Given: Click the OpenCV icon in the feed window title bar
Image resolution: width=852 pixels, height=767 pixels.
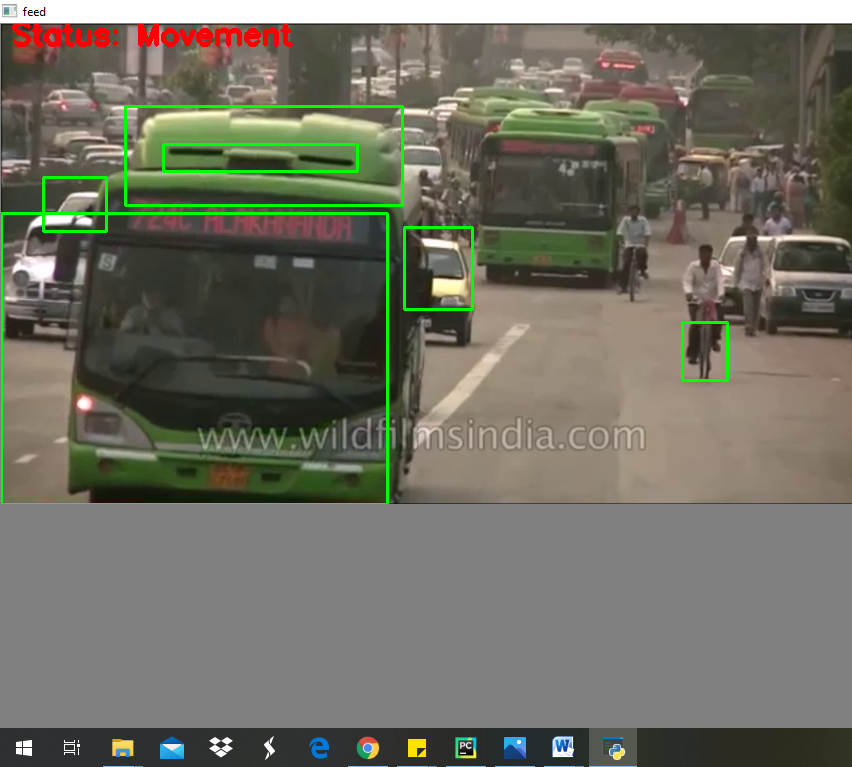Looking at the screenshot, I should pos(8,11).
